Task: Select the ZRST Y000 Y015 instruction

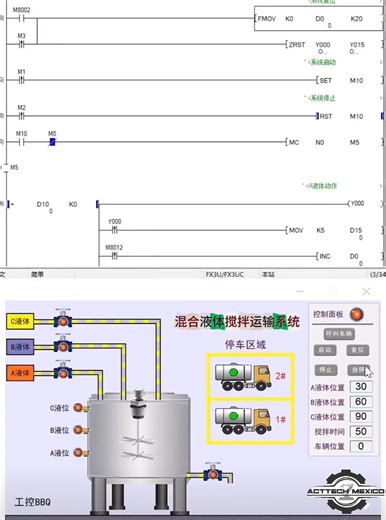Action: [335, 44]
